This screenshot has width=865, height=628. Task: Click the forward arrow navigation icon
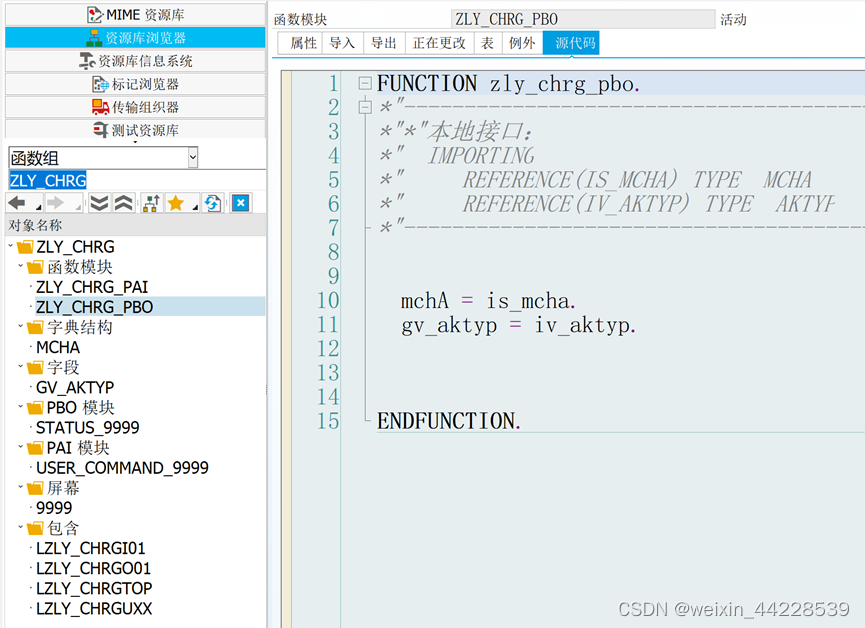pyautogui.click(x=56, y=203)
